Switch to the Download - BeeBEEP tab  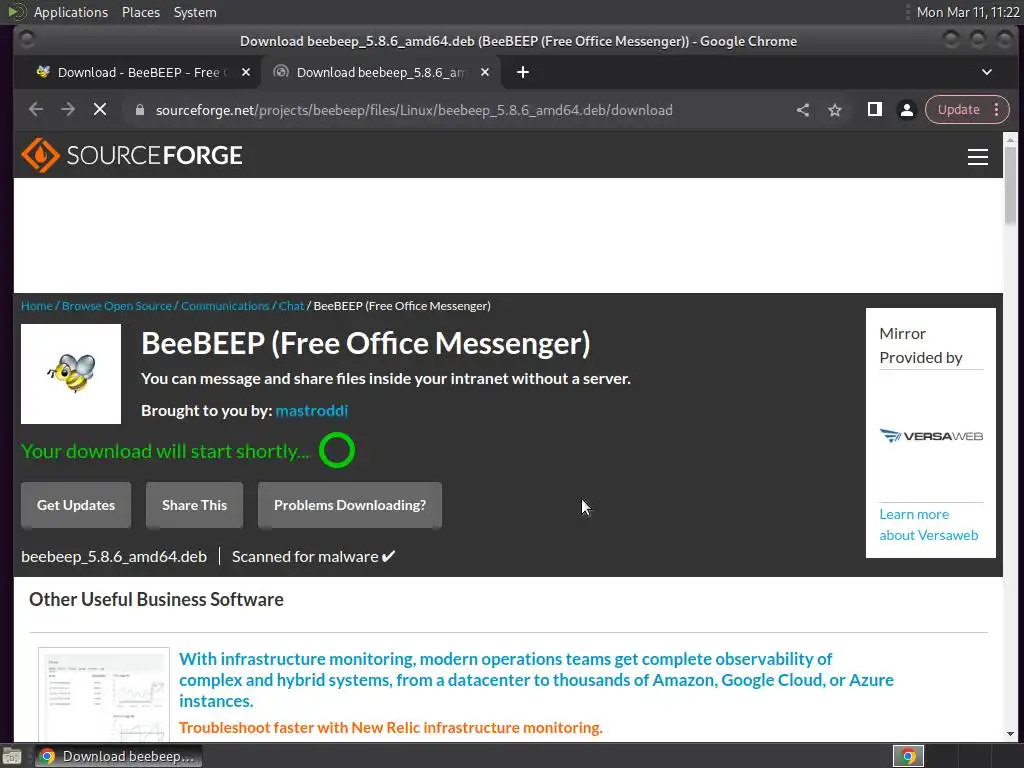139,72
